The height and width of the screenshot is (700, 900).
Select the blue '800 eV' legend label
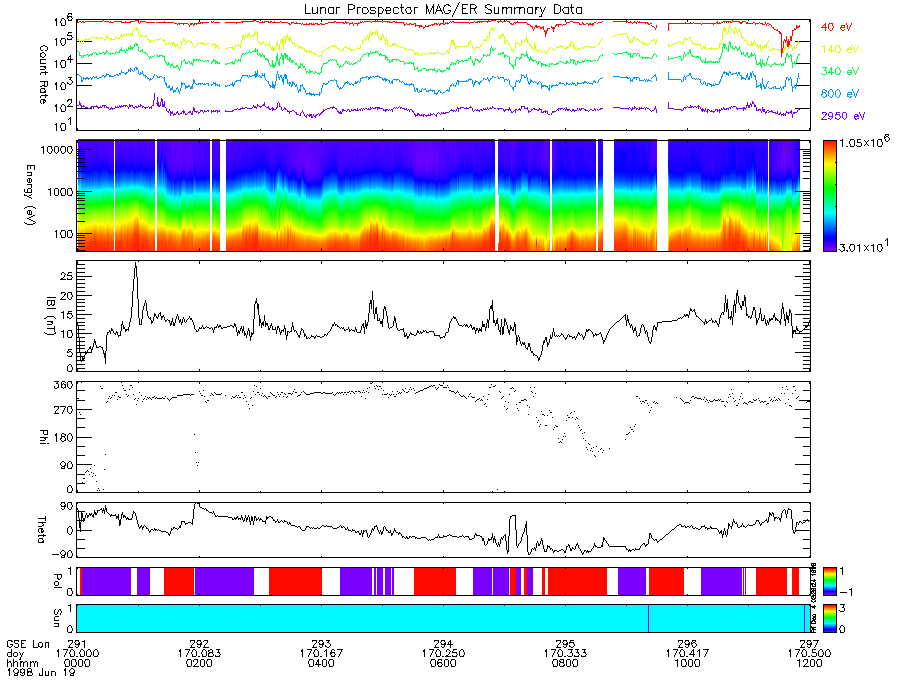click(x=840, y=94)
